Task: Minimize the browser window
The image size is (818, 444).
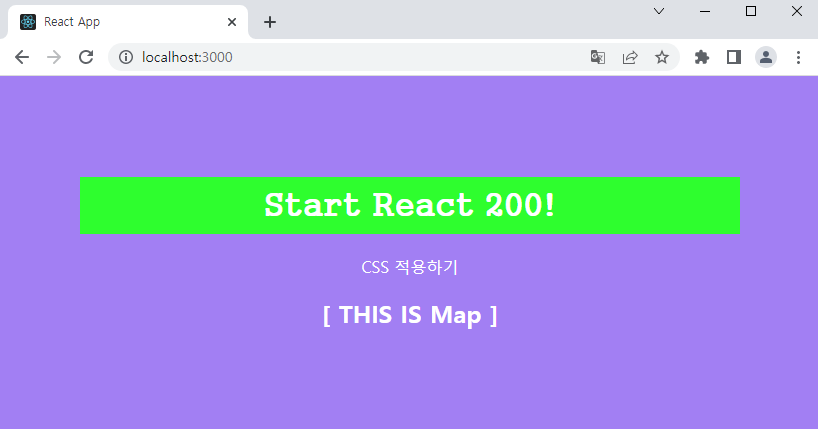Action: coord(705,11)
